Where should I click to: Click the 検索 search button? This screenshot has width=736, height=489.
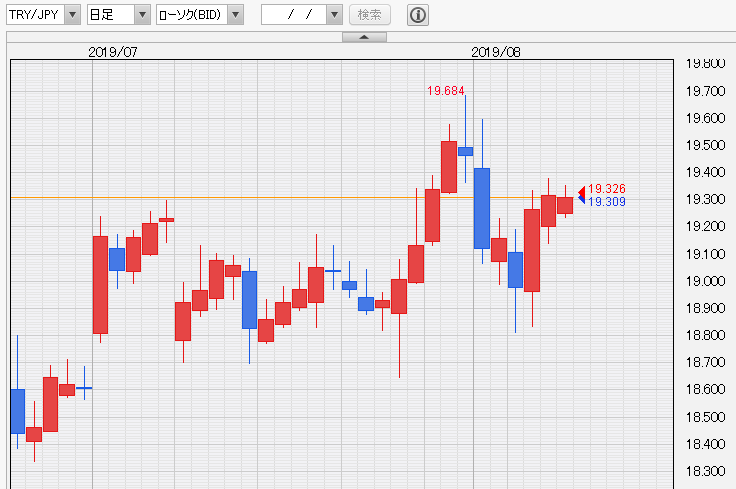[x=370, y=15]
